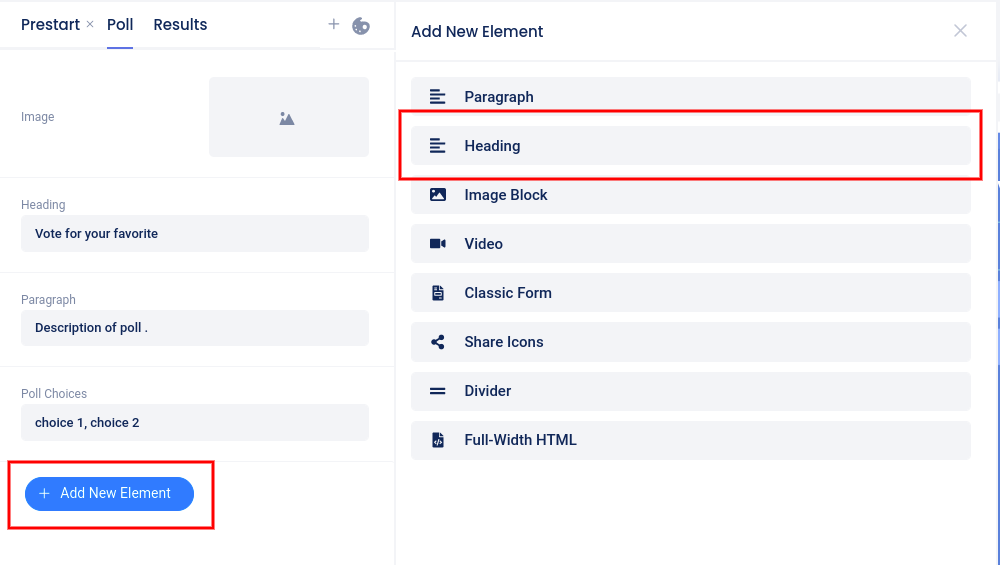Click the Heading element icon
This screenshot has height=565, width=1000.
click(x=437, y=146)
